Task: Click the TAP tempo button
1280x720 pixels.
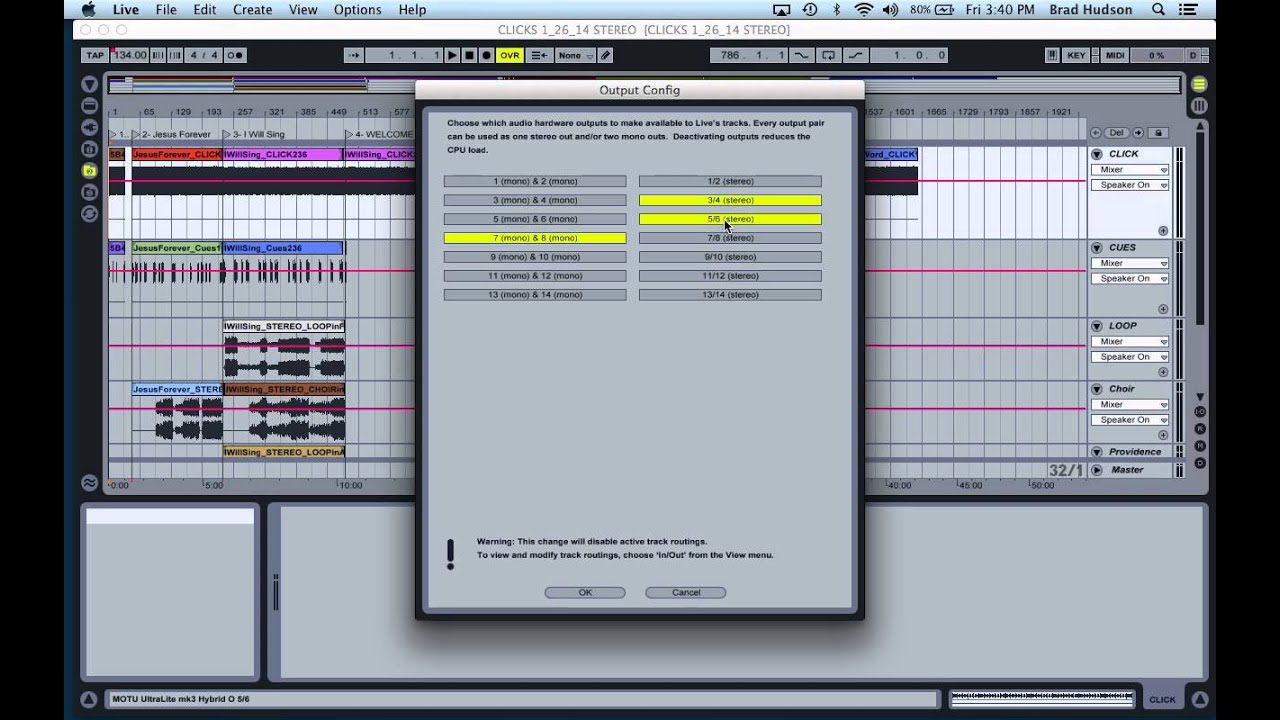Action: point(95,55)
